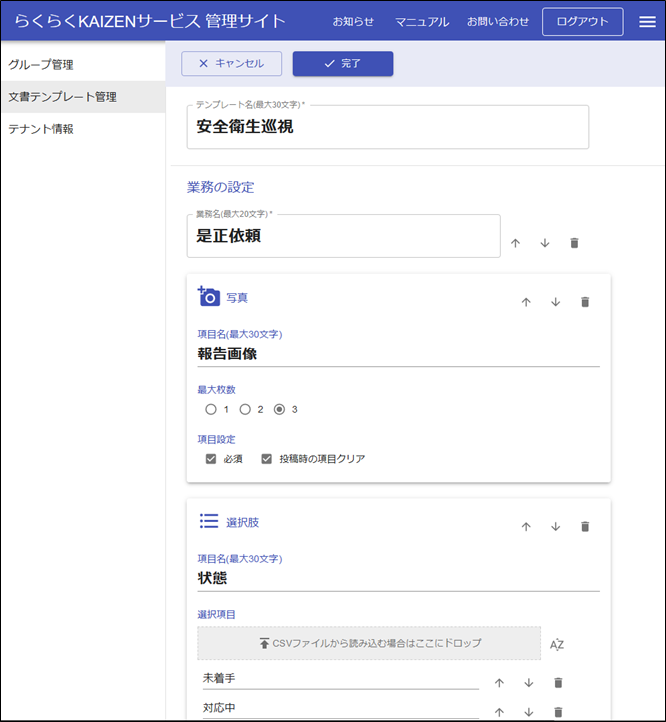Sort choices alphabetically with AZ icon
The image size is (666, 722).
tap(557, 644)
